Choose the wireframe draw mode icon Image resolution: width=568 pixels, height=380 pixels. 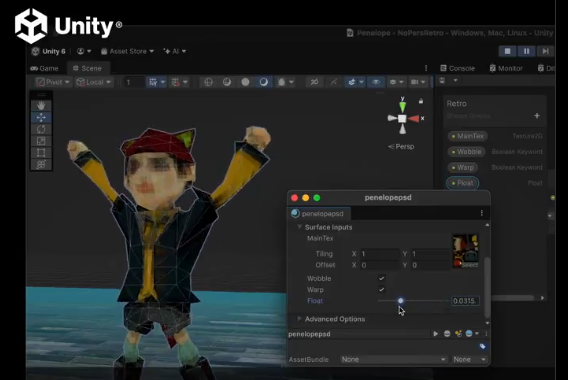(208, 82)
